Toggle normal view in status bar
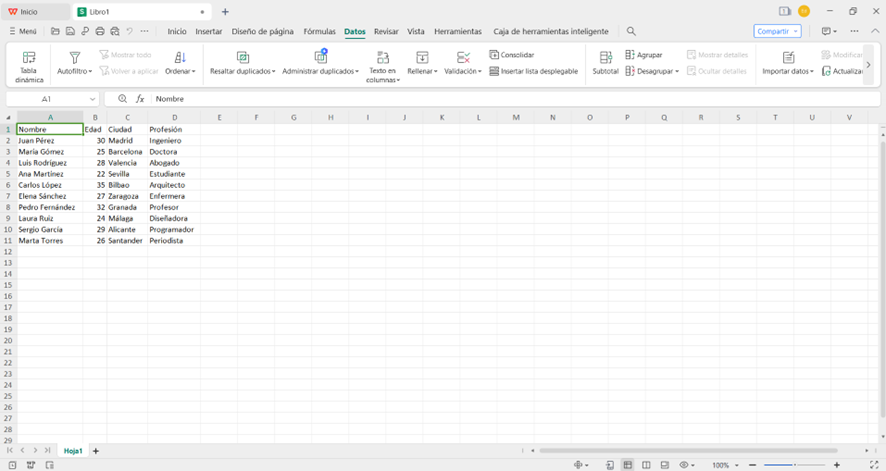Image resolution: width=886 pixels, height=471 pixels. pyautogui.click(x=627, y=465)
